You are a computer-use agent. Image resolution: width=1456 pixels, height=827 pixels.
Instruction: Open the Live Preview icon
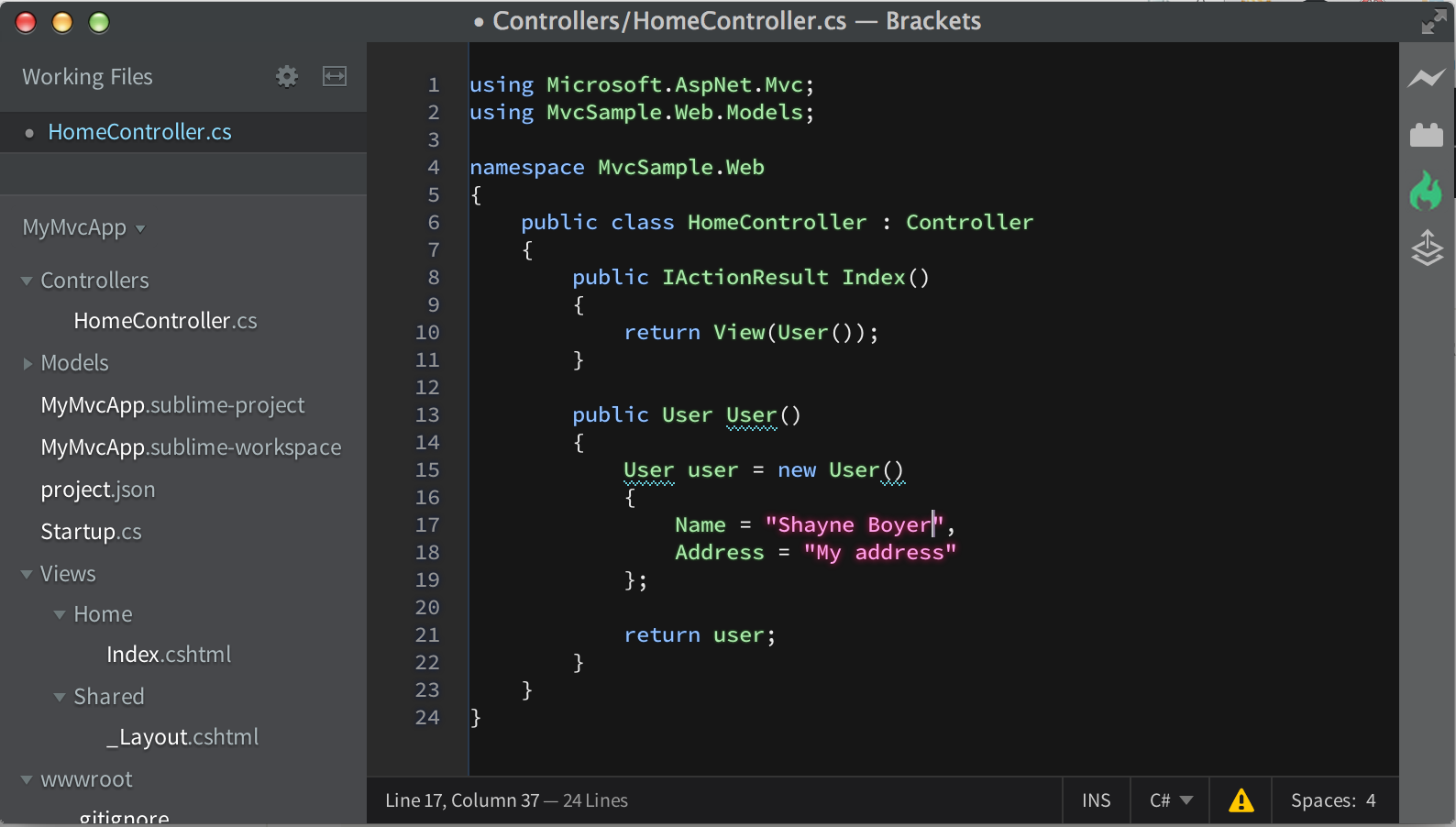[1427, 79]
